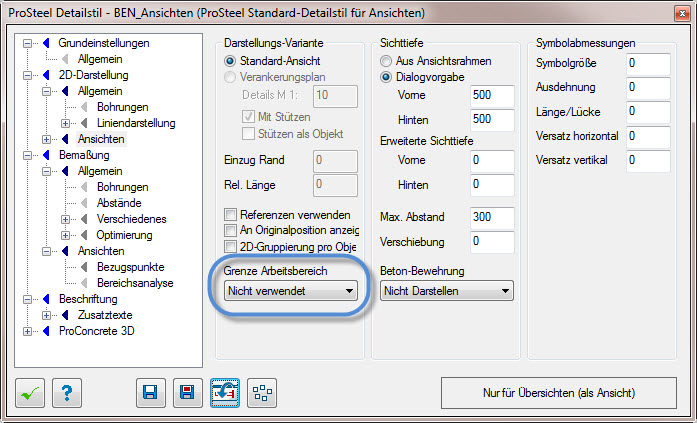The width and height of the screenshot is (697, 423).
Task: Select Verschiedenes tree item
Action: [x=132, y=219]
